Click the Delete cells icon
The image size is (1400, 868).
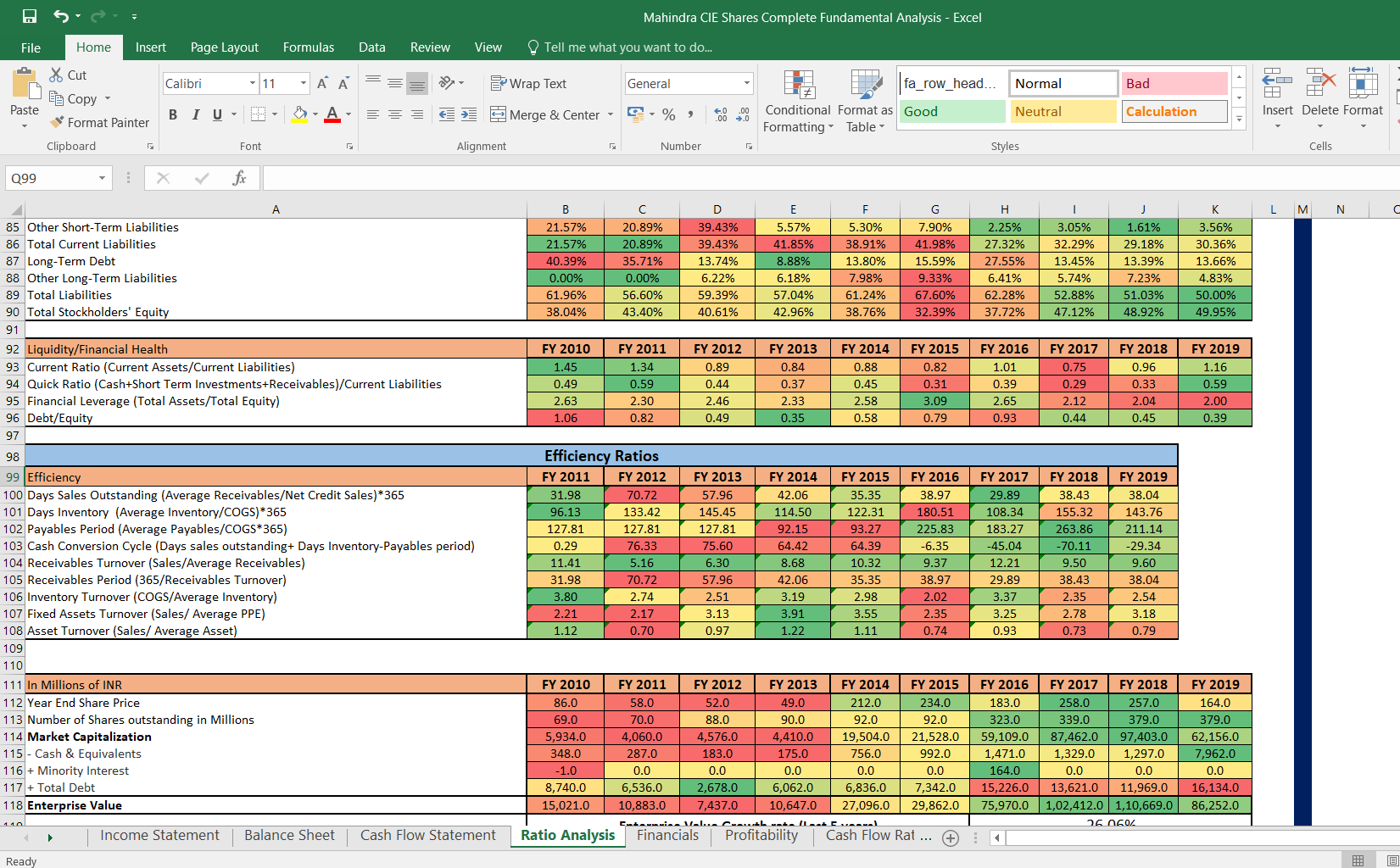(x=1320, y=84)
